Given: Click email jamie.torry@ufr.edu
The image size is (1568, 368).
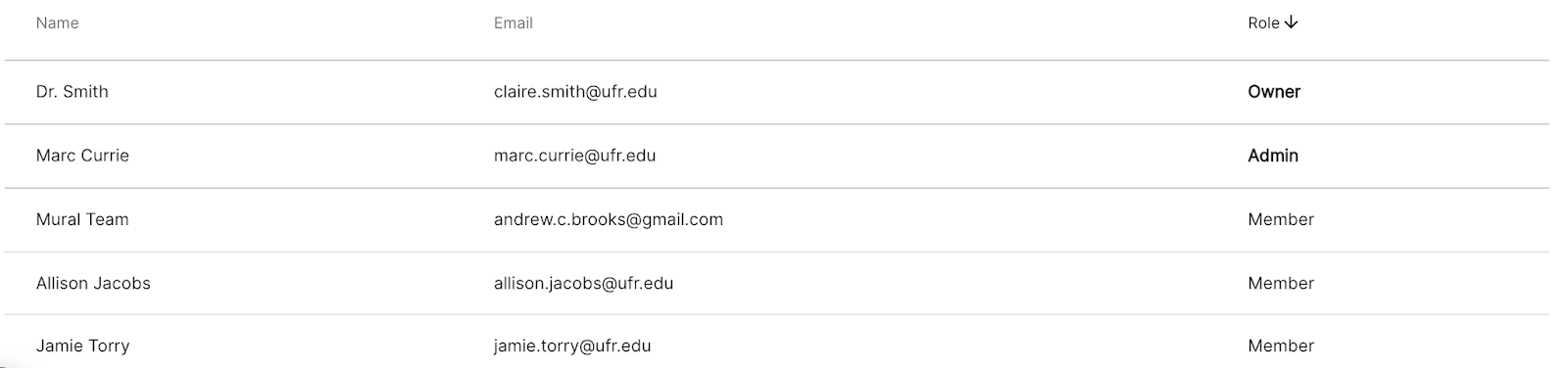Looking at the screenshot, I should point(572,345).
